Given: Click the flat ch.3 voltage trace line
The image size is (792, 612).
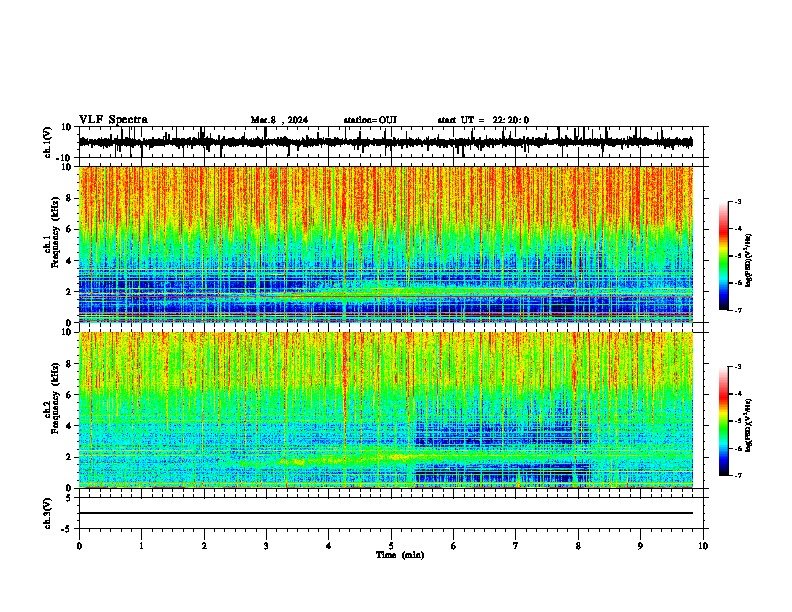Looking at the screenshot, I should (x=385, y=513).
